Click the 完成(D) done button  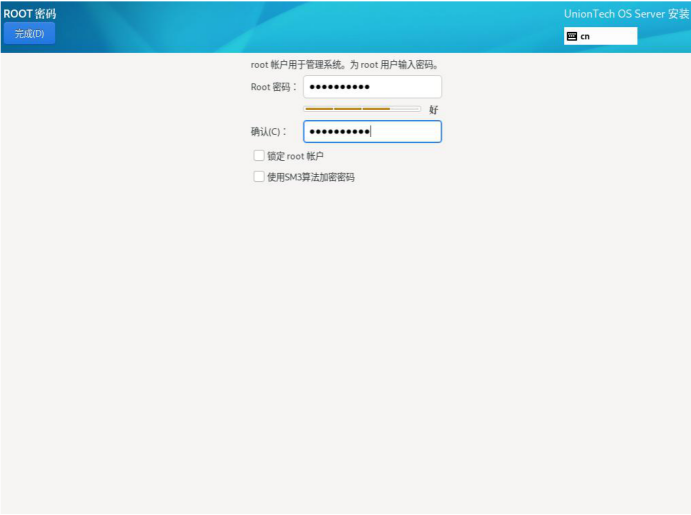(x=29, y=33)
